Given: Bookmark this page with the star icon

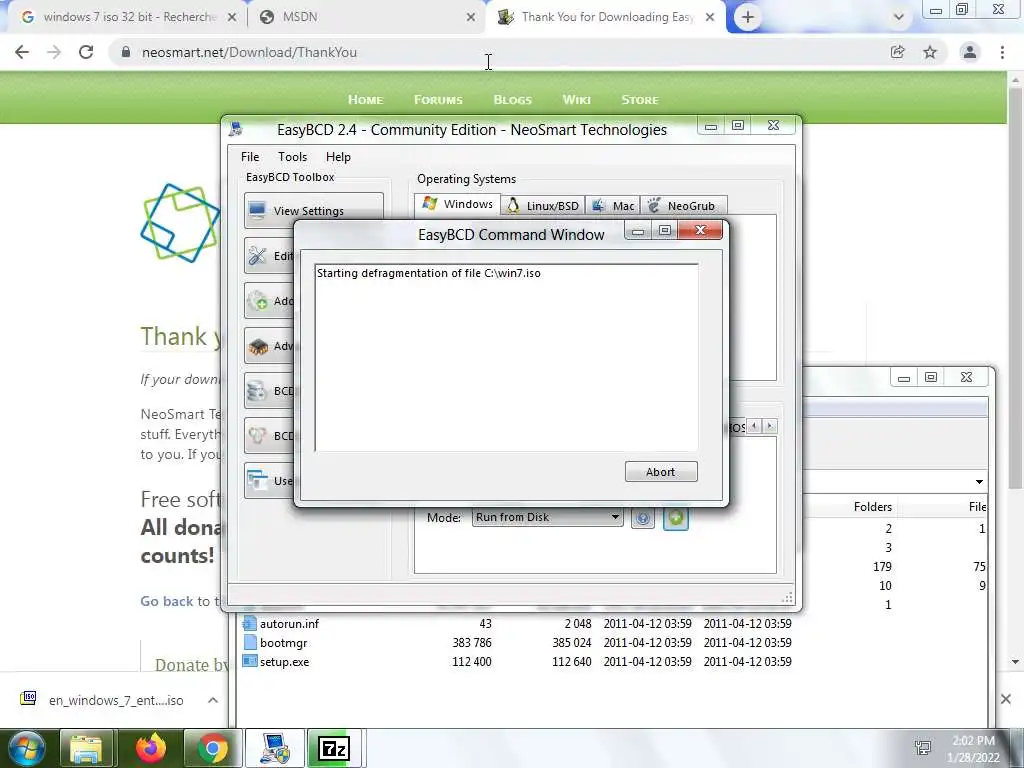Looking at the screenshot, I should 930,52.
